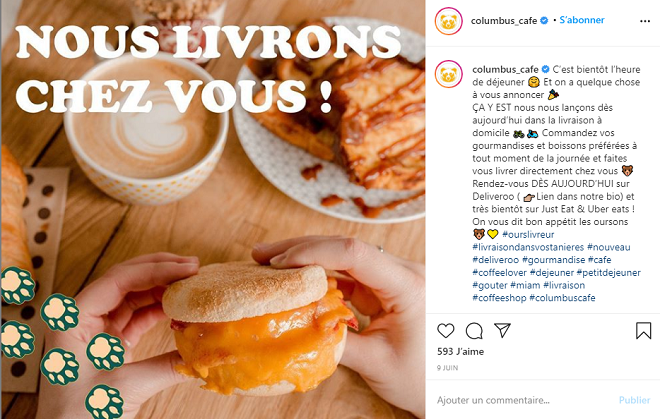The image size is (660, 419).
Task: Save the post with the bookmark icon
Action: pyautogui.click(x=644, y=331)
